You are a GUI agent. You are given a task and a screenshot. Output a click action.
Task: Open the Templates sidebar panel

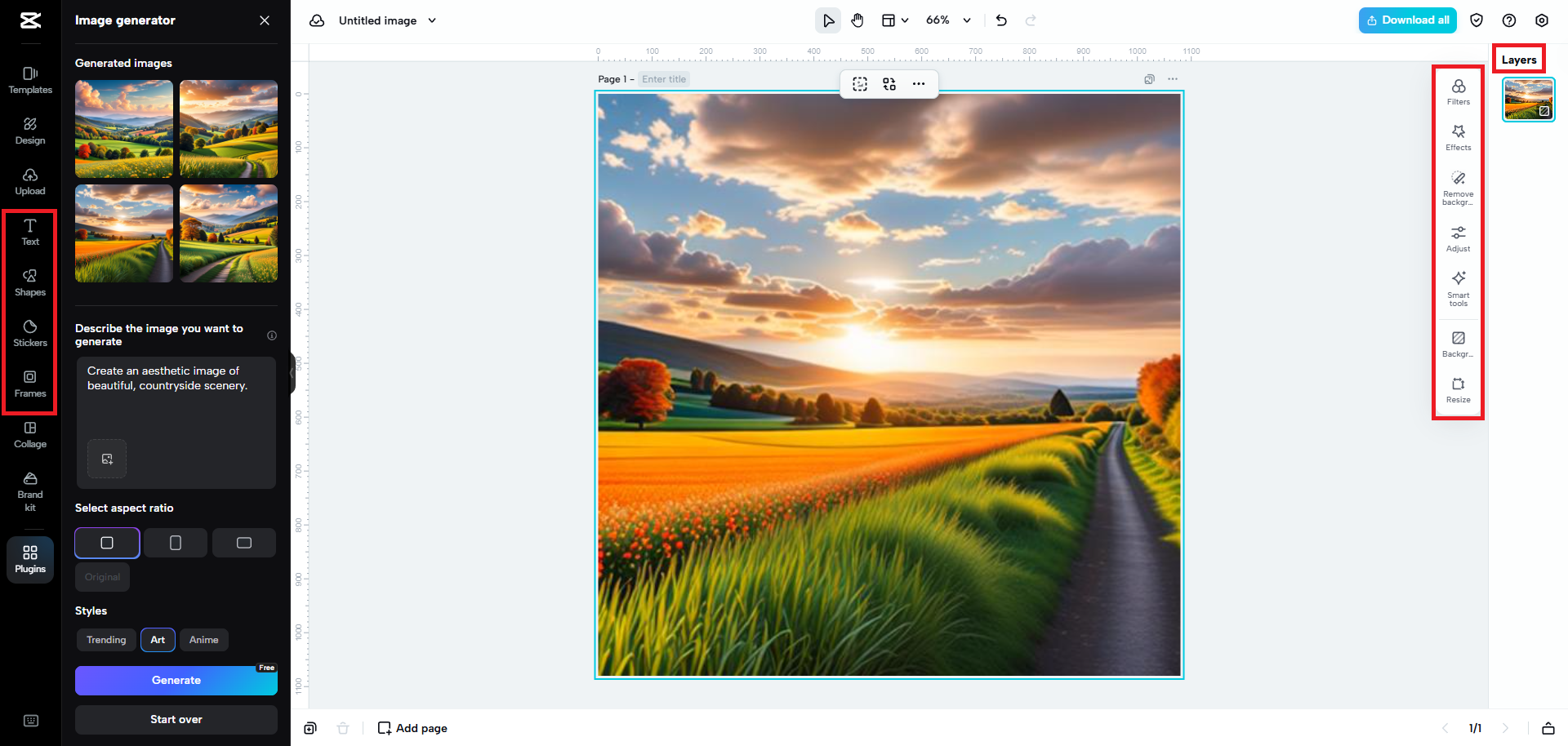[x=29, y=79]
